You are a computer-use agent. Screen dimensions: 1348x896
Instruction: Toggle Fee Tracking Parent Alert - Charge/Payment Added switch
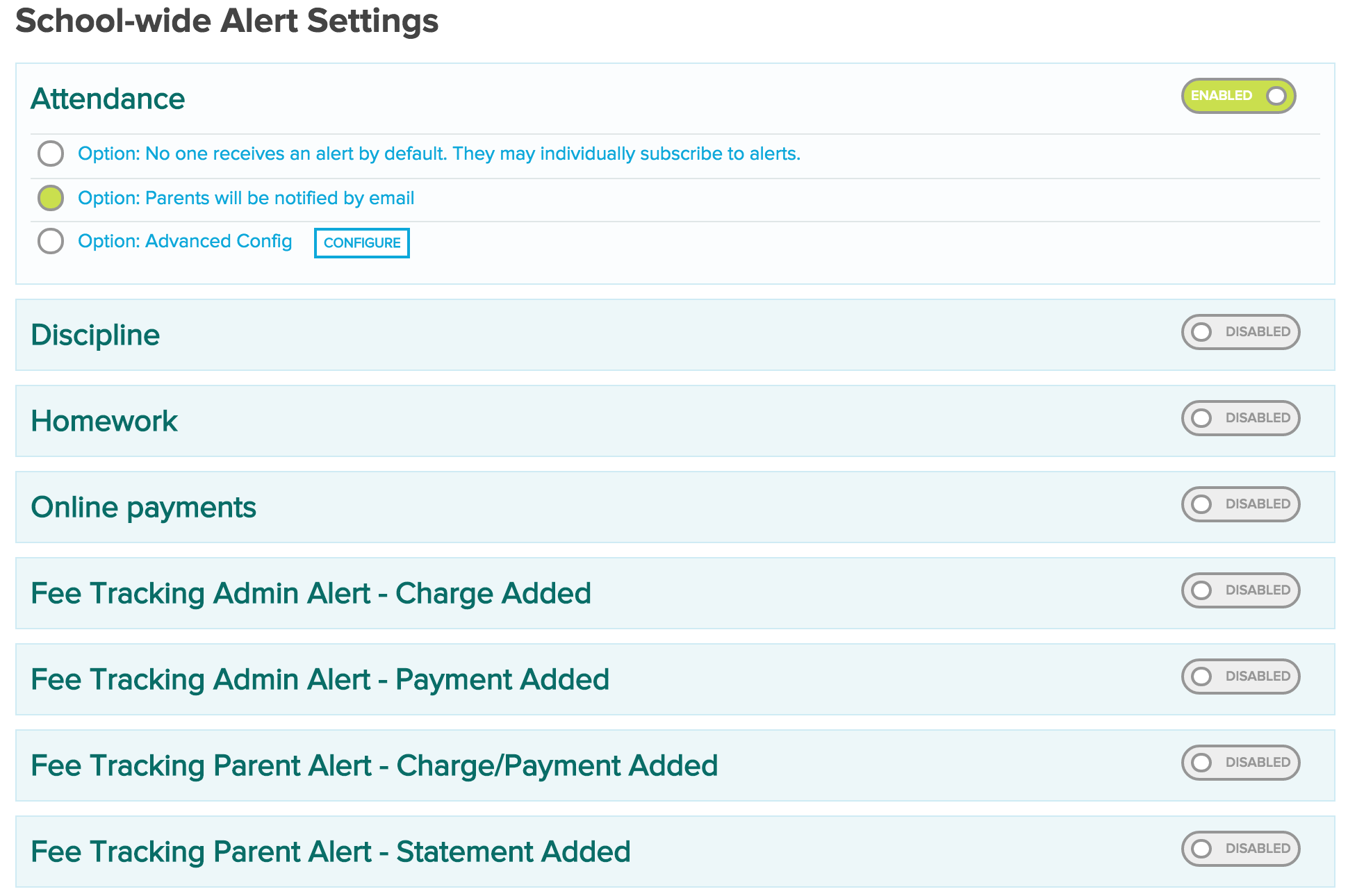pyautogui.click(x=1240, y=763)
